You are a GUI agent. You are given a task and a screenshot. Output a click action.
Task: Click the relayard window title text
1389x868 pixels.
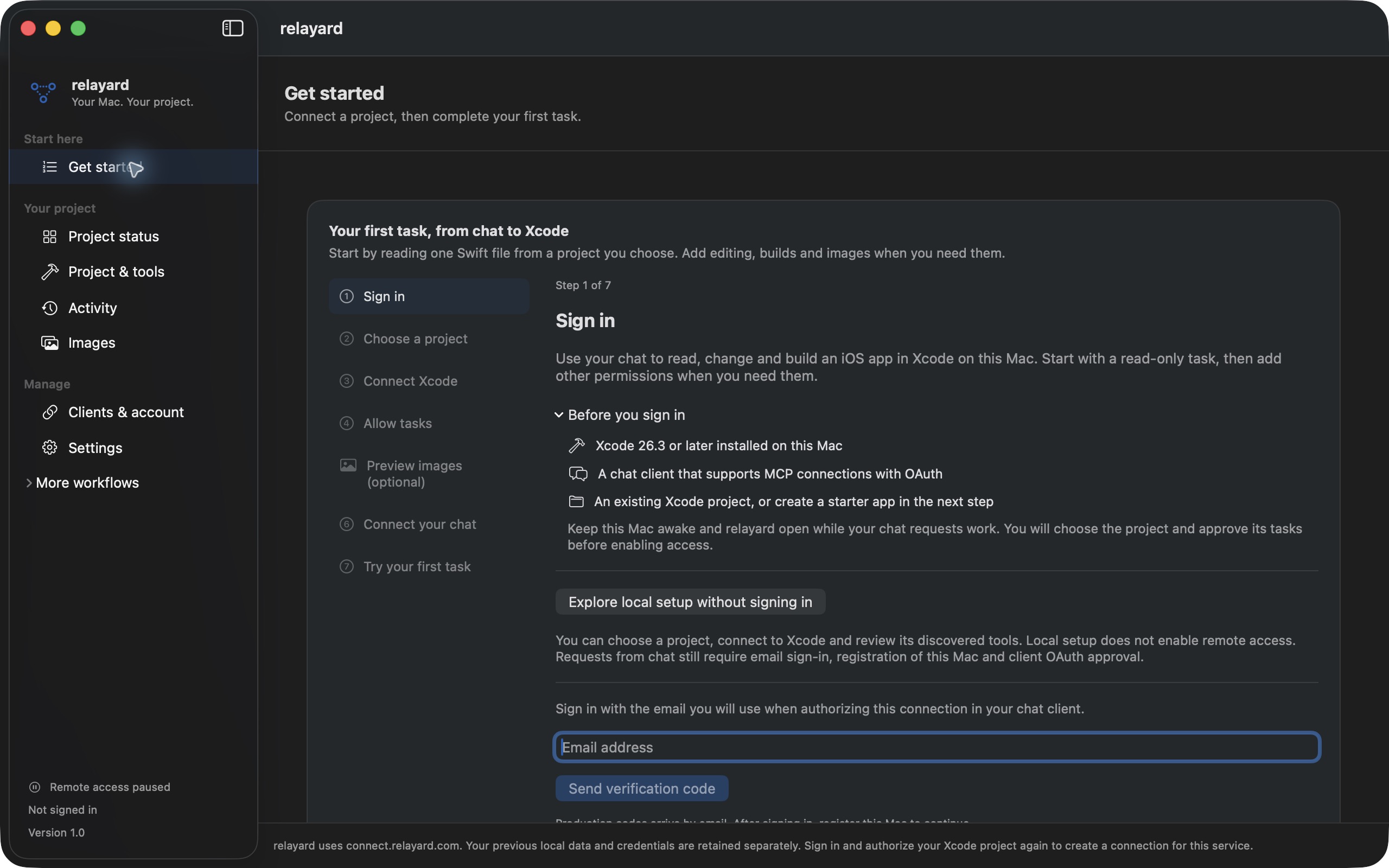click(x=311, y=28)
